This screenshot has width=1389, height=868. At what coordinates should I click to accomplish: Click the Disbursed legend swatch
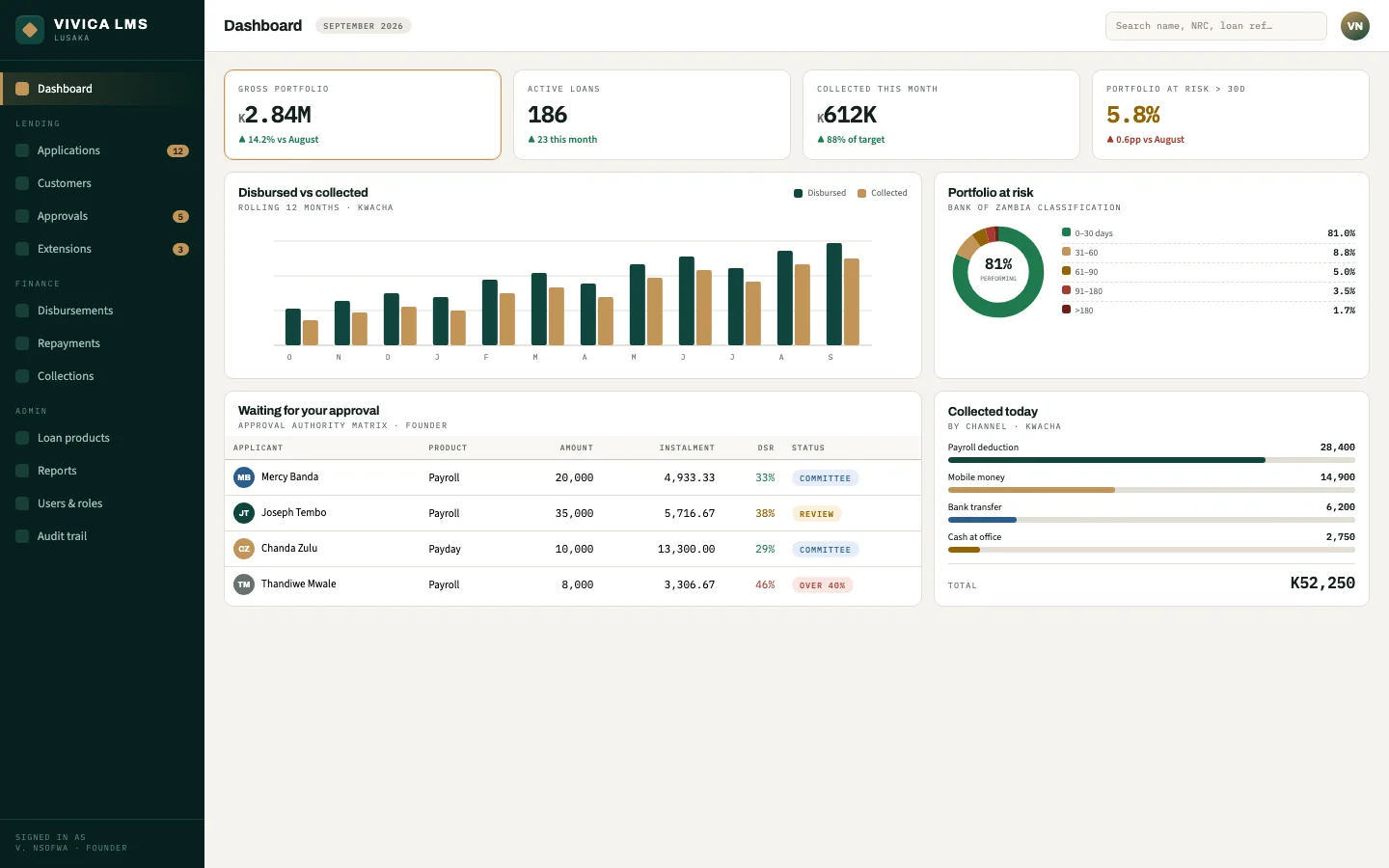(x=798, y=193)
